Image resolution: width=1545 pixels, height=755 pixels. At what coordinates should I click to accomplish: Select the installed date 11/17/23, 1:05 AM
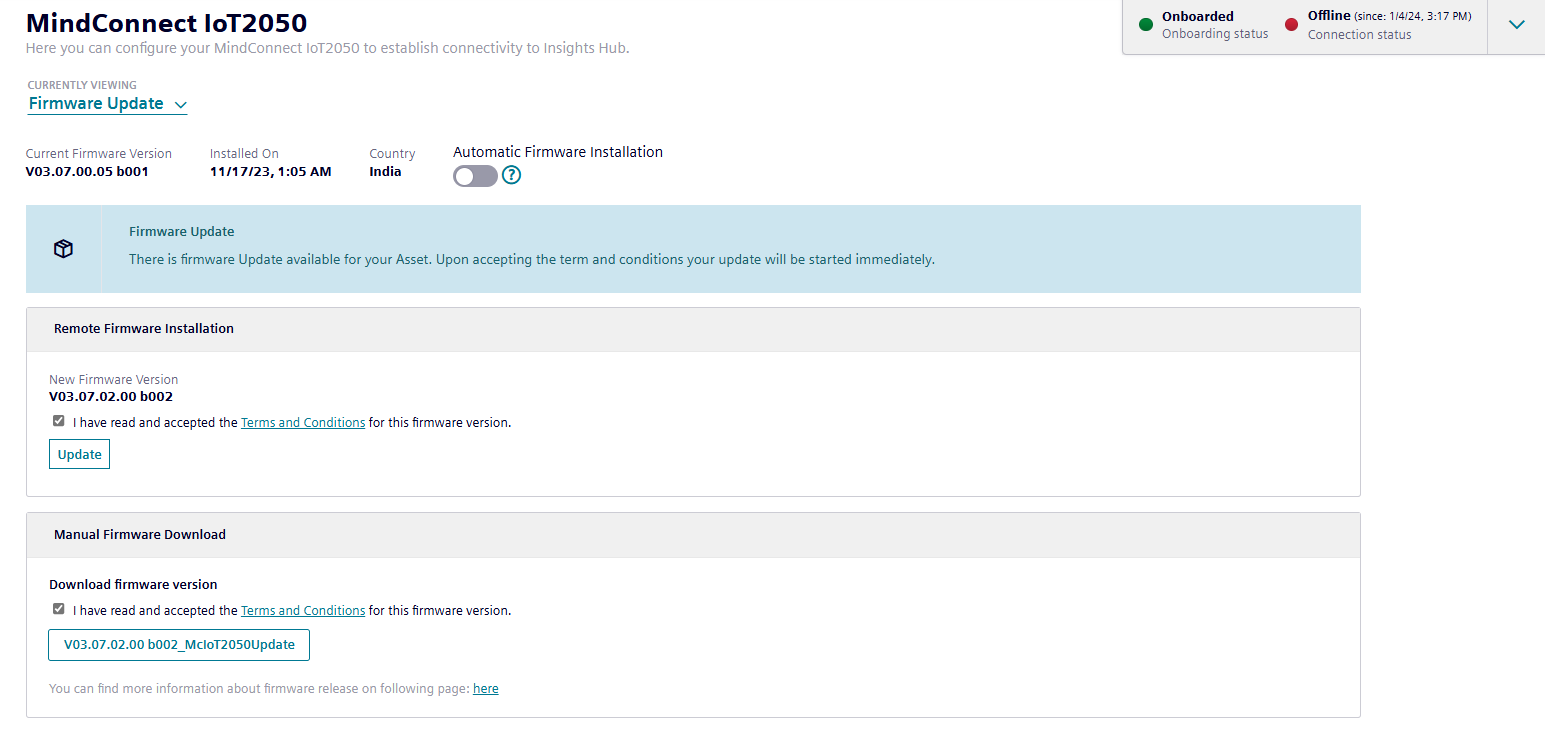click(270, 172)
